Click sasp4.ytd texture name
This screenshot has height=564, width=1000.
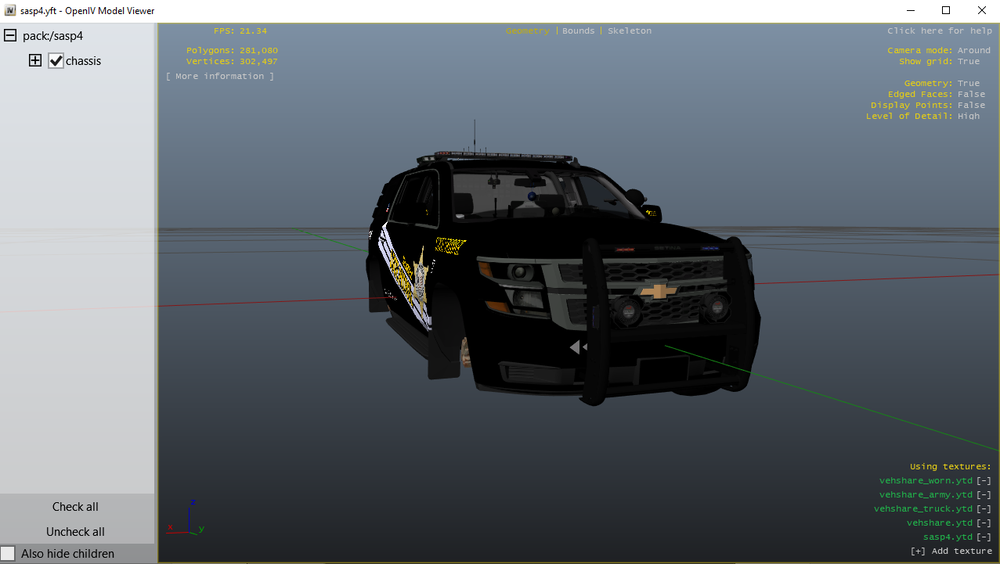(948, 537)
